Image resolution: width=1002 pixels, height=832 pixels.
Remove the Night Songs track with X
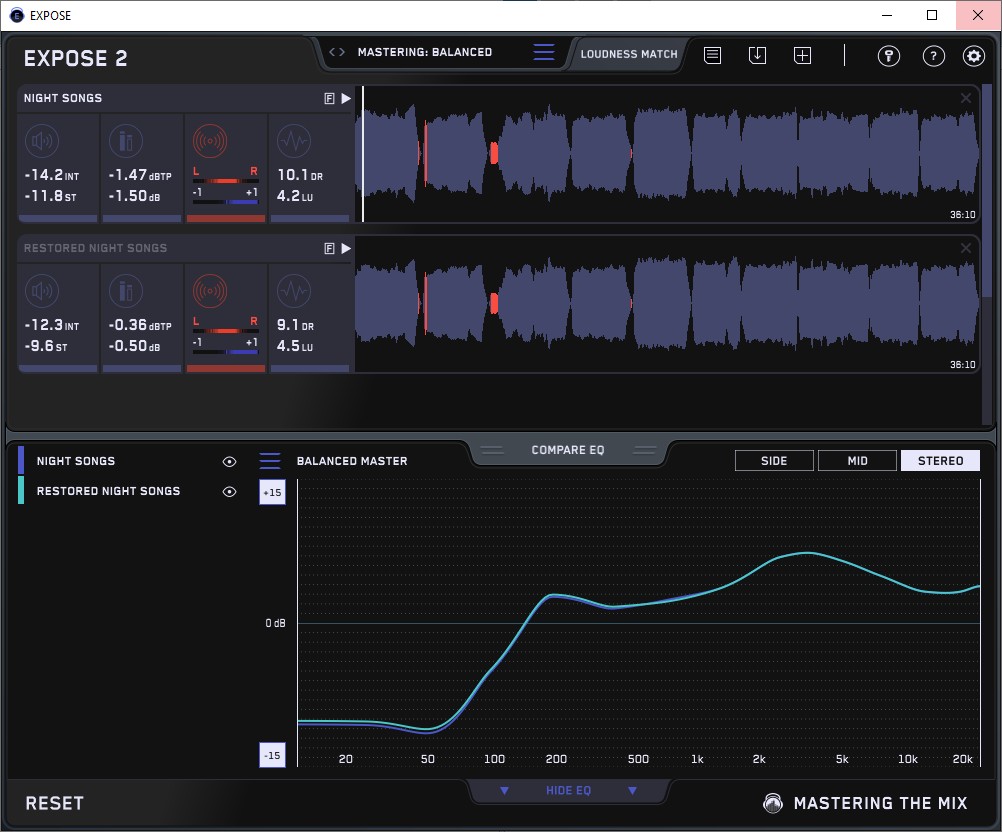click(x=966, y=98)
